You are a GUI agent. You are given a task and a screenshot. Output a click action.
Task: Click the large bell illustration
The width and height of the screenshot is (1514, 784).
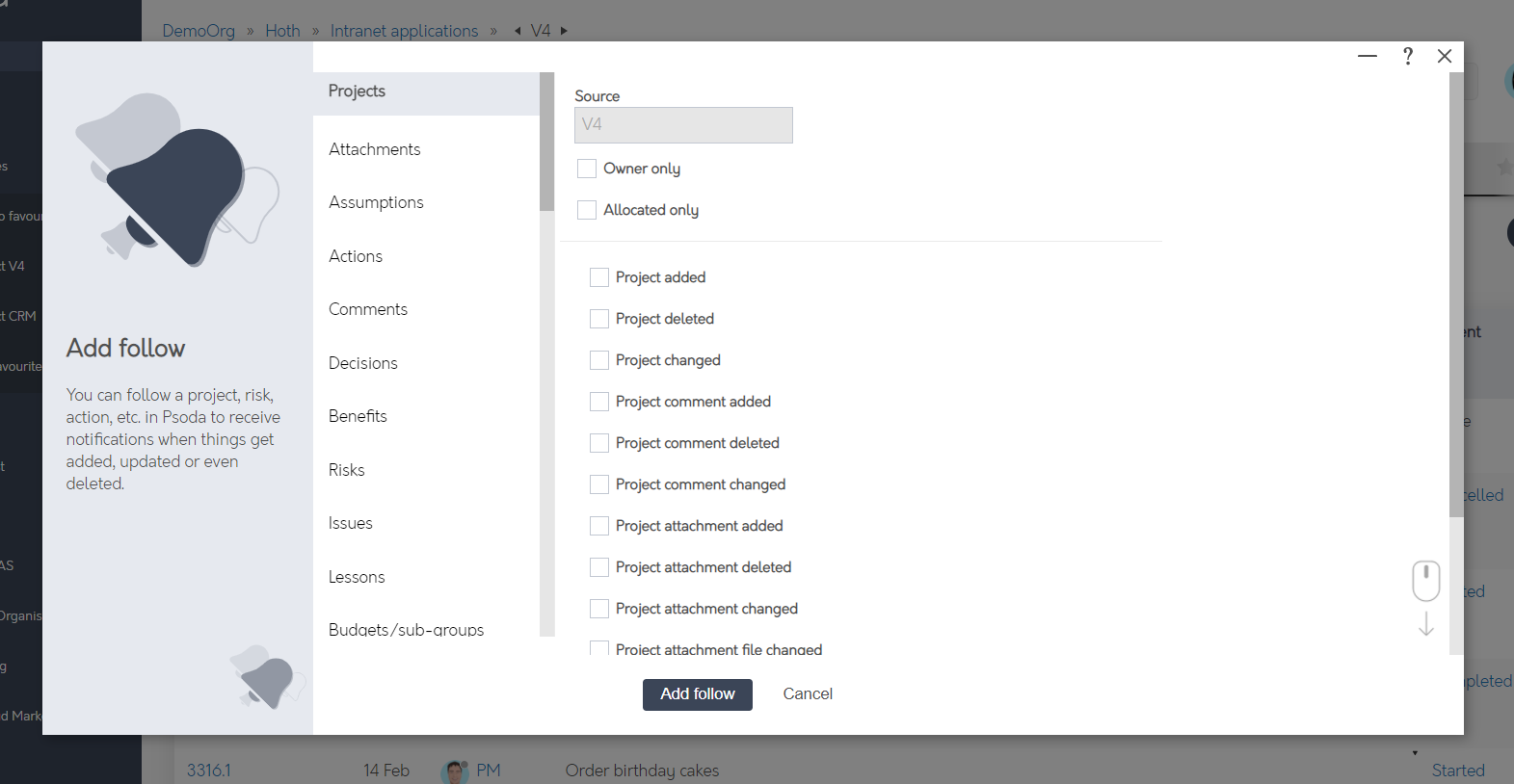[x=176, y=180]
